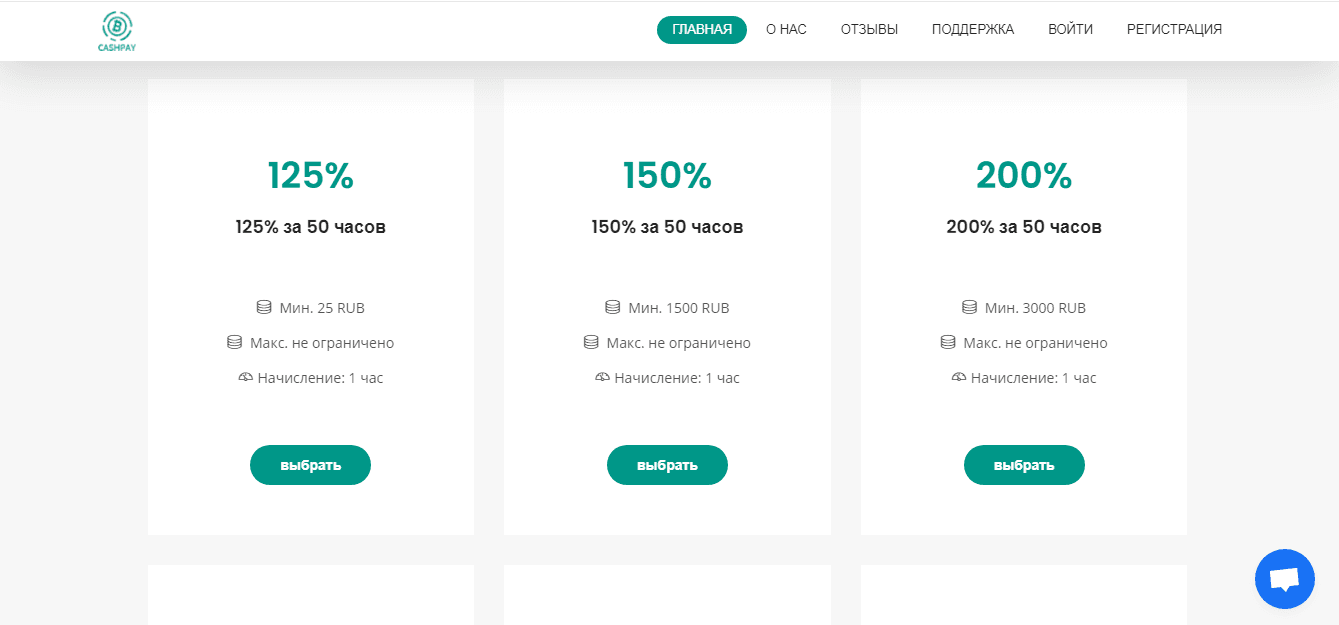Choose the 200% plan with выбрать
This screenshot has width=1339, height=625.
(x=1024, y=465)
